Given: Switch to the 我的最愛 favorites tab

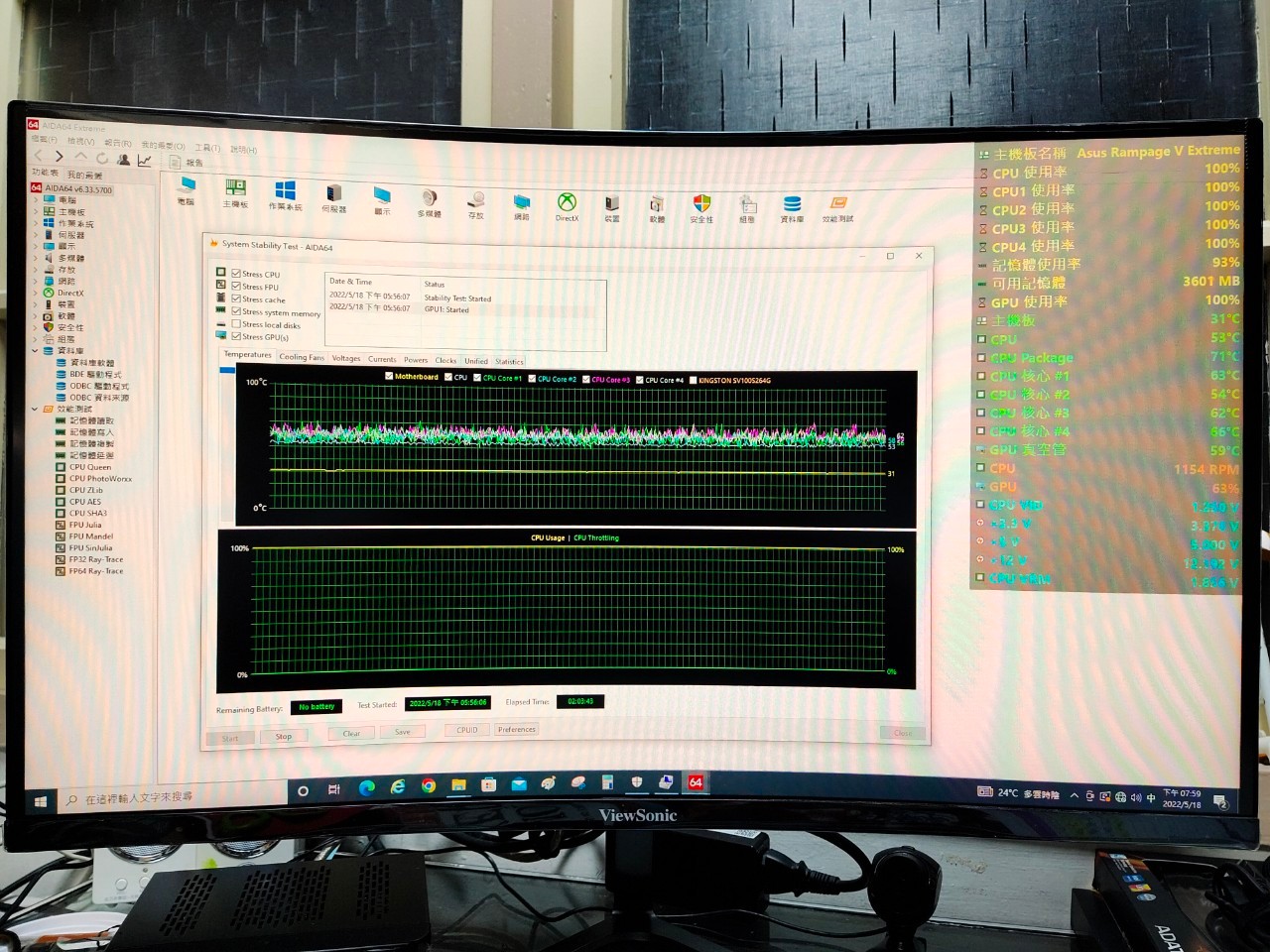Looking at the screenshot, I should [x=84, y=175].
